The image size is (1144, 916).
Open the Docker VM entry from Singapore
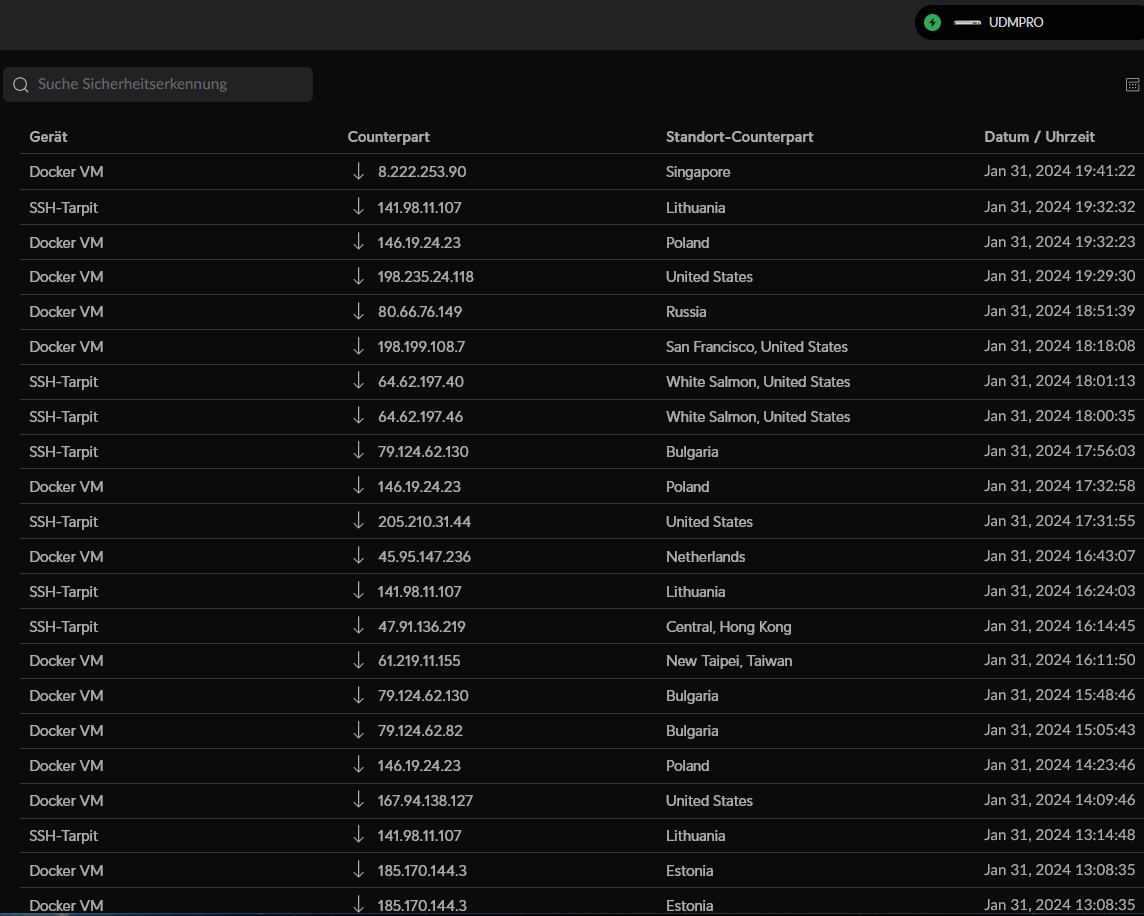[x=66, y=172]
